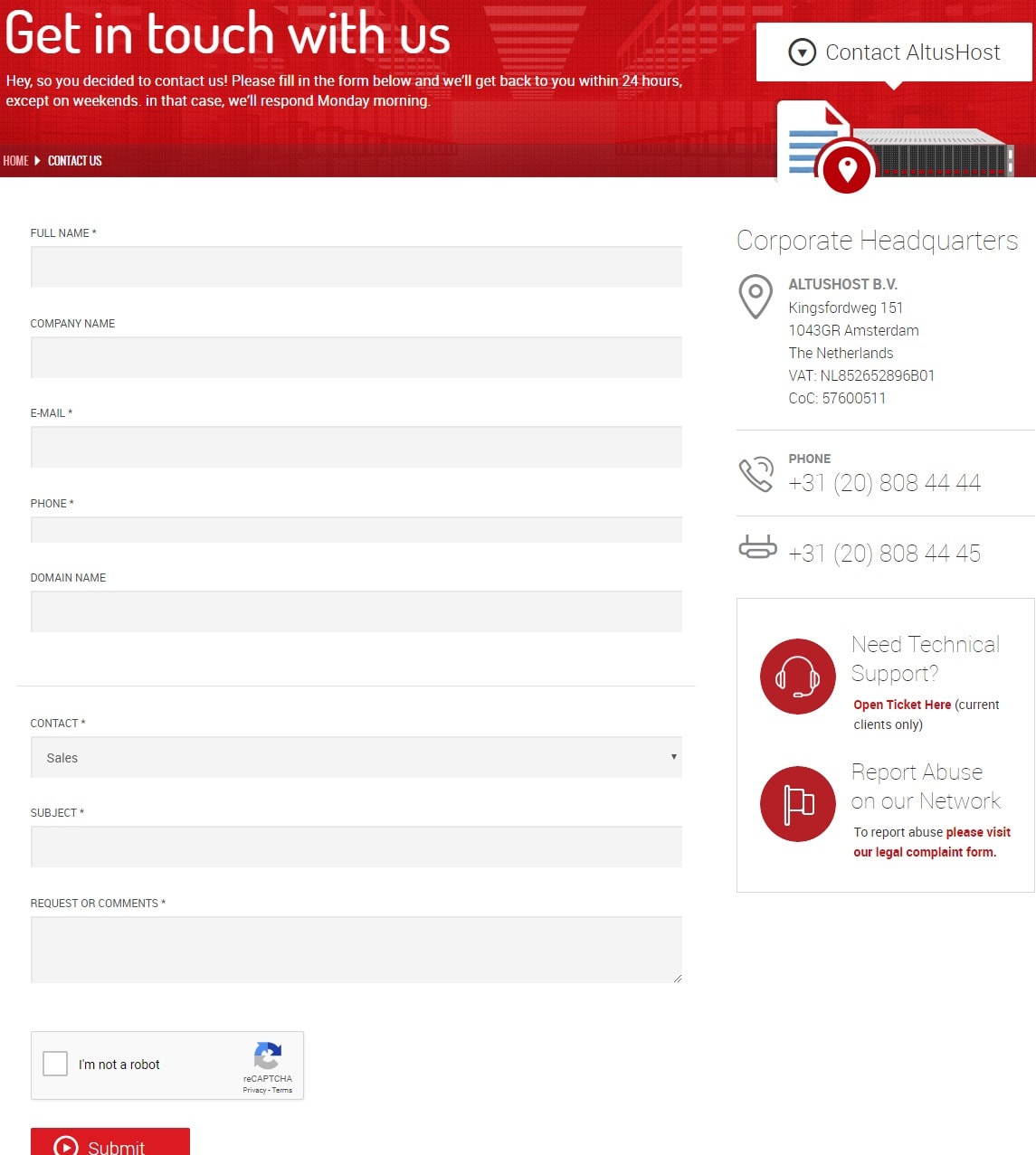Click the FULL NAME * field label

pos(63,233)
